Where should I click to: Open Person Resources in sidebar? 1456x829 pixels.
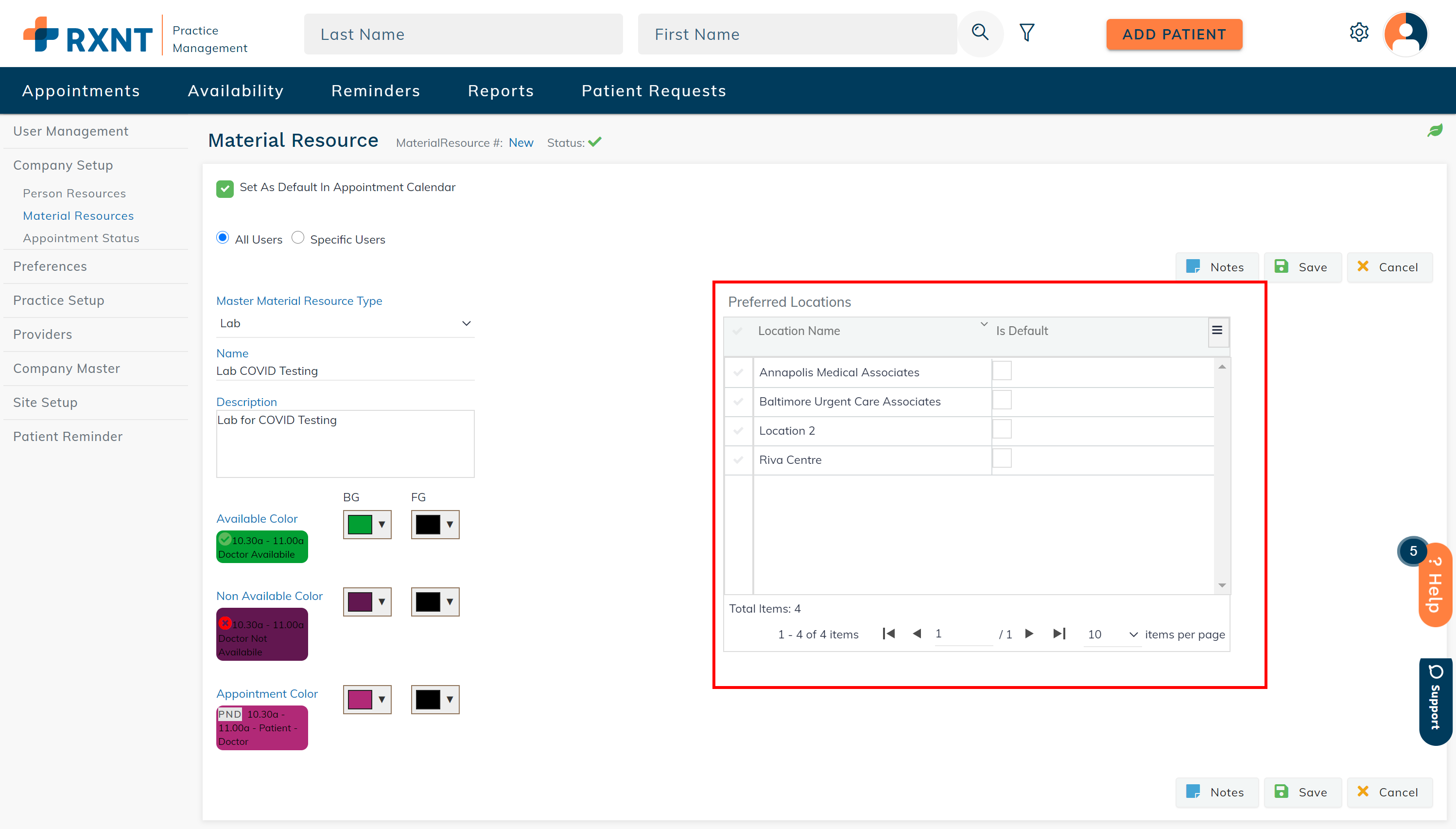(x=74, y=194)
